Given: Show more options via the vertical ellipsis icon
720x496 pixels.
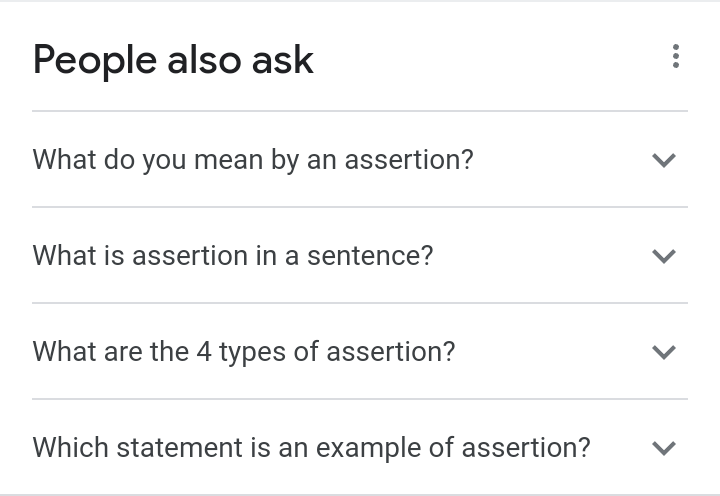Looking at the screenshot, I should pos(675,56).
